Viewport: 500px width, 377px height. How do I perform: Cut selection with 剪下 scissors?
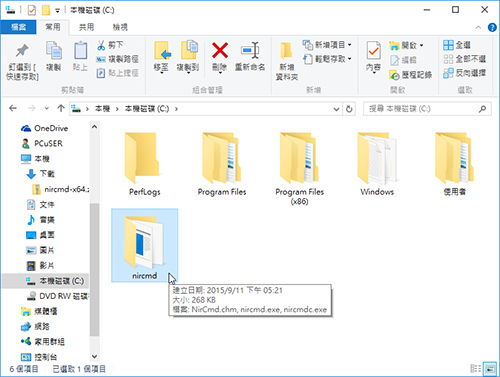point(110,45)
